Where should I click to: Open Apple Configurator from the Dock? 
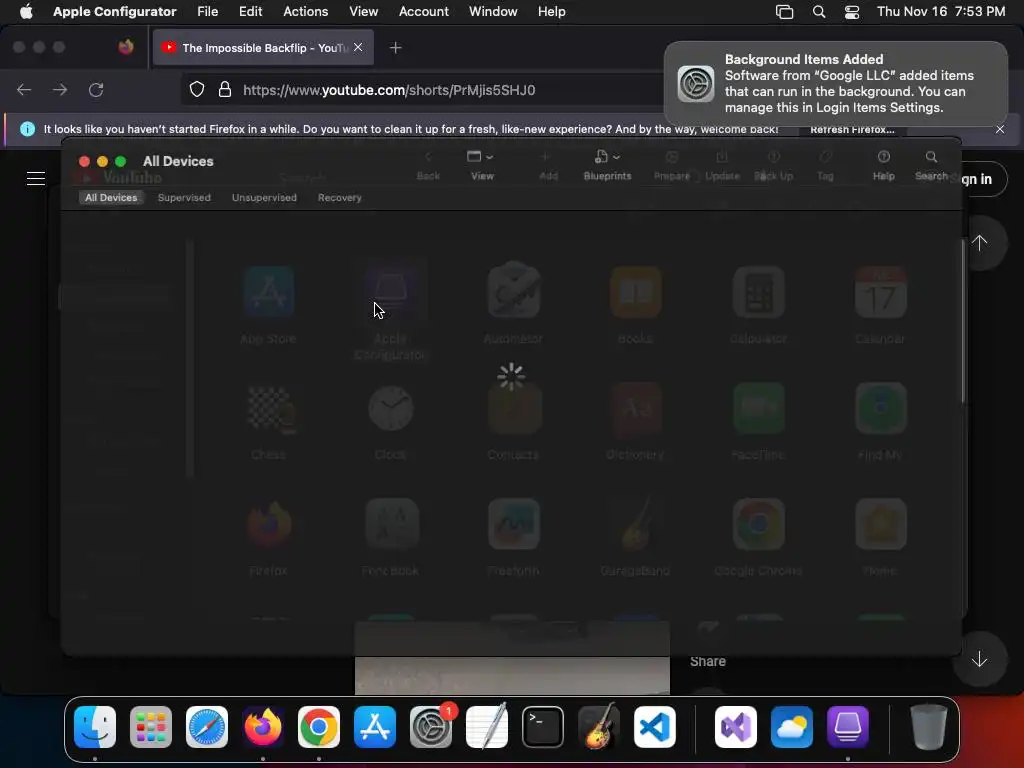(848, 727)
